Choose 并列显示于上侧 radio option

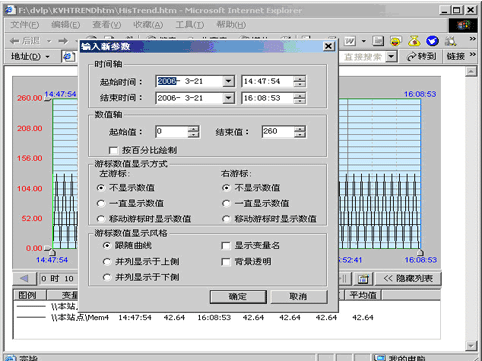pos(107,262)
